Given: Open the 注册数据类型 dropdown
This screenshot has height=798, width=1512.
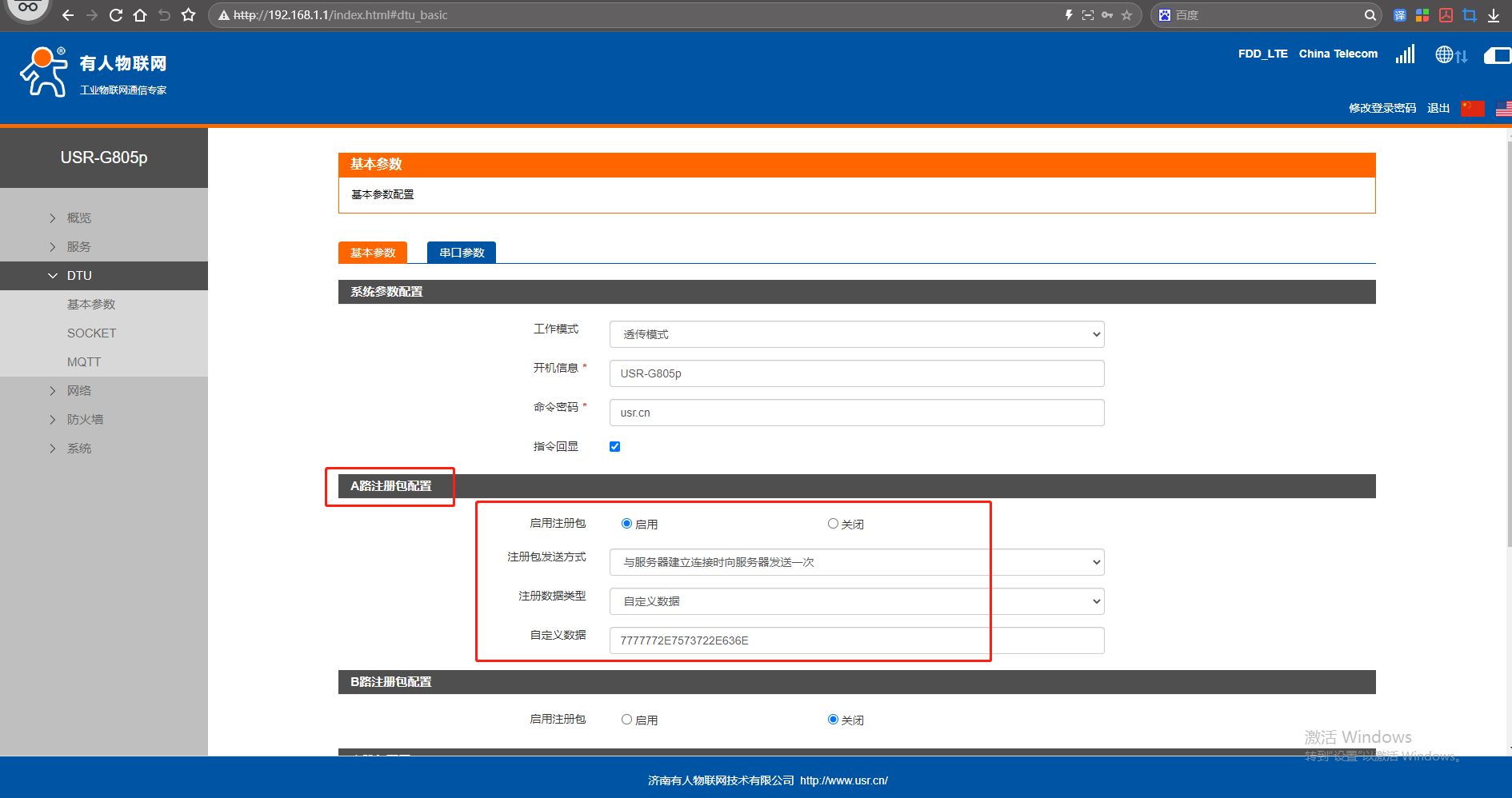Looking at the screenshot, I should [856, 601].
